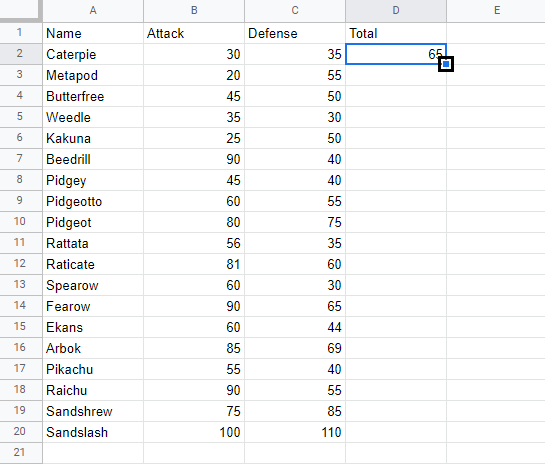This screenshot has height=464, width=545.
Task: Select Sandslash's attack value 100
Action: coord(194,432)
